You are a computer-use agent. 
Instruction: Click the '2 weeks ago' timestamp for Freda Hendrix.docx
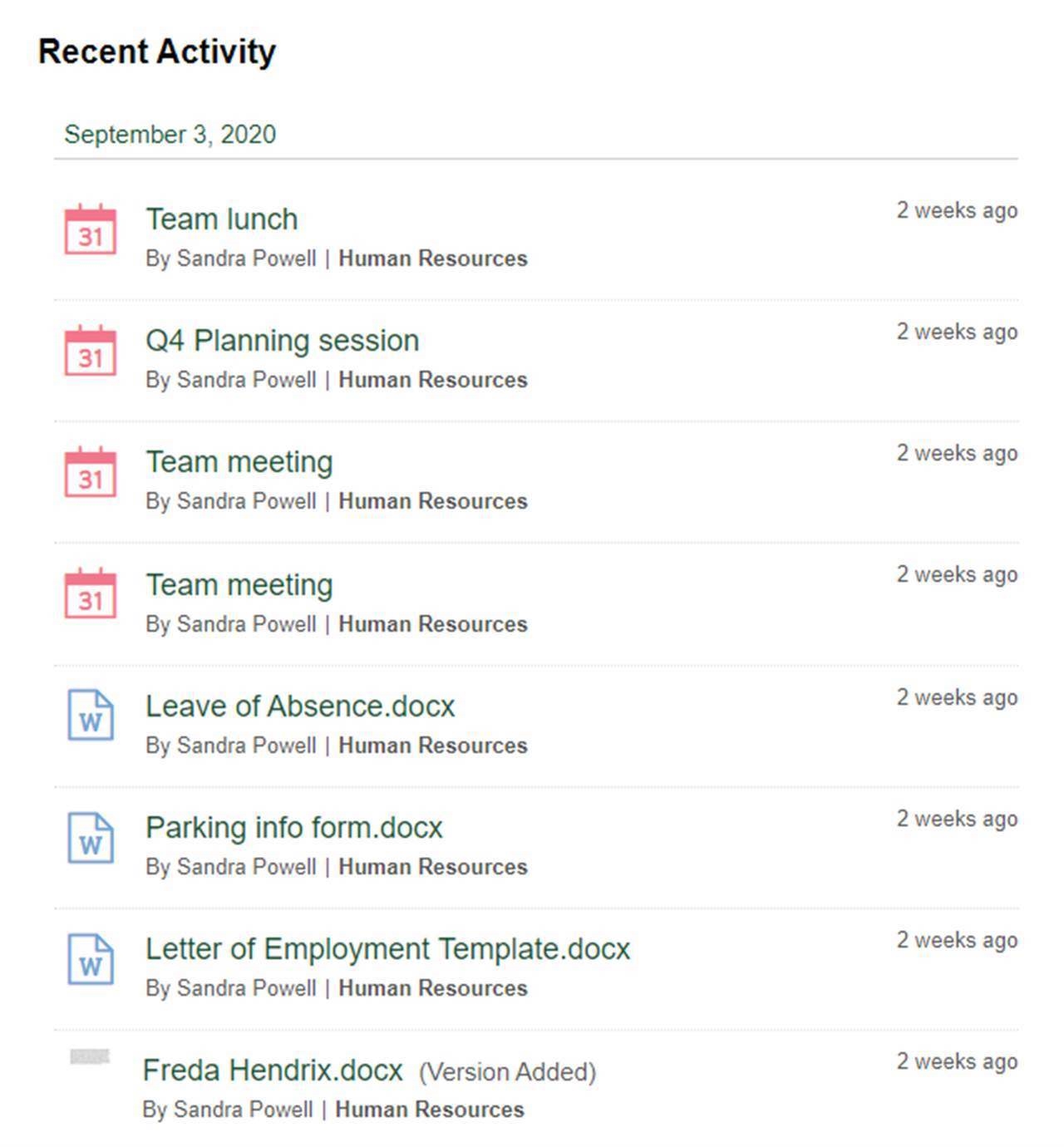pyautogui.click(x=957, y=1062)
